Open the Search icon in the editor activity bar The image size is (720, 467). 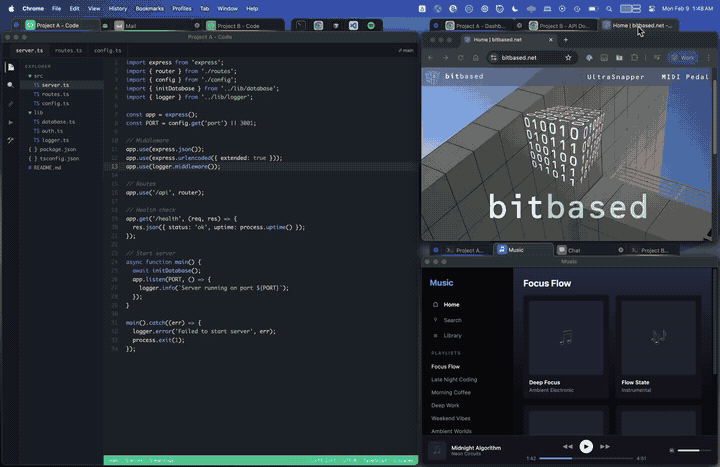[x=11, y=85]
